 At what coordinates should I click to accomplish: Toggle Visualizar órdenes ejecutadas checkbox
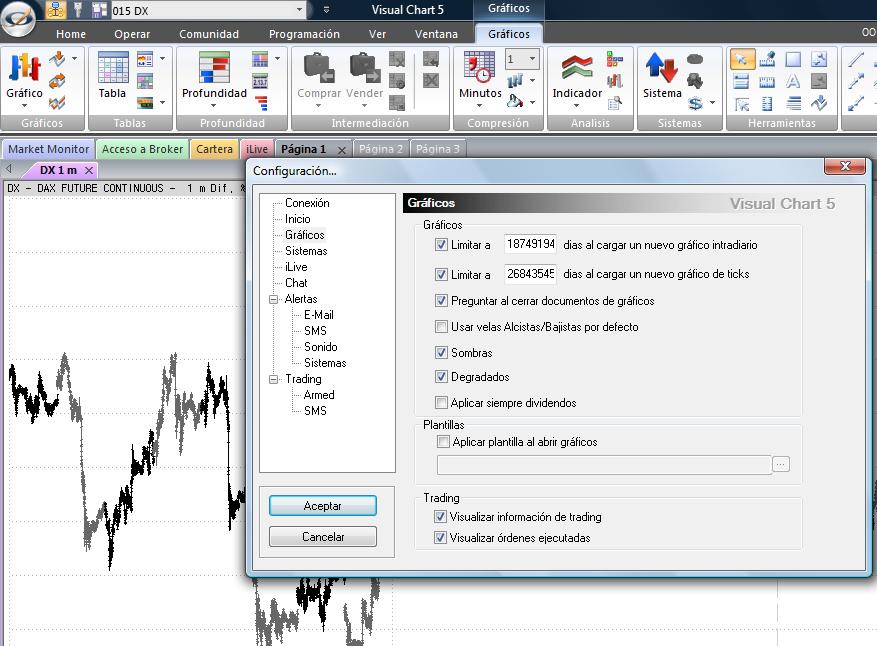click(x=441, y=538)
